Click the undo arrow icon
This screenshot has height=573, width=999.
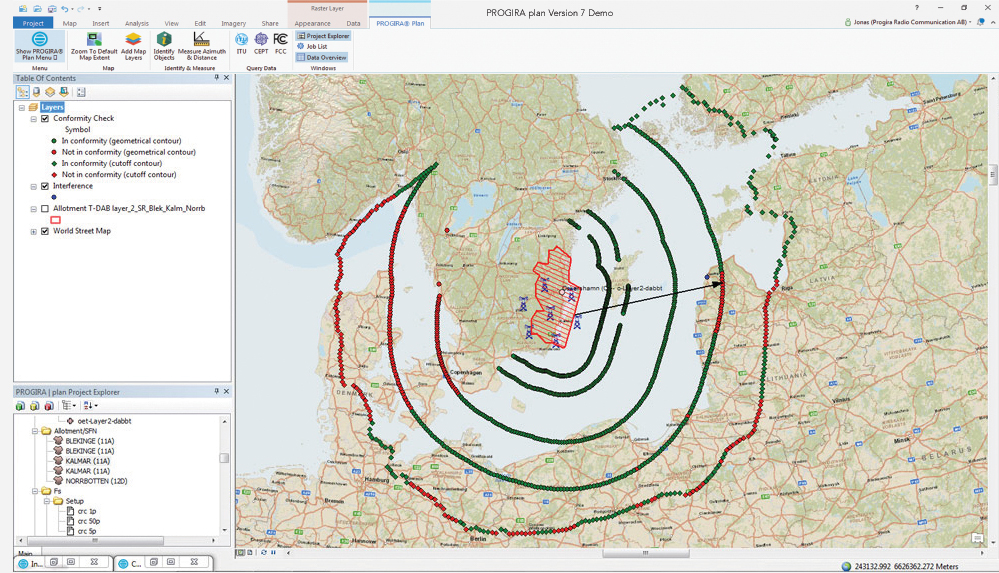pos(64,9)
